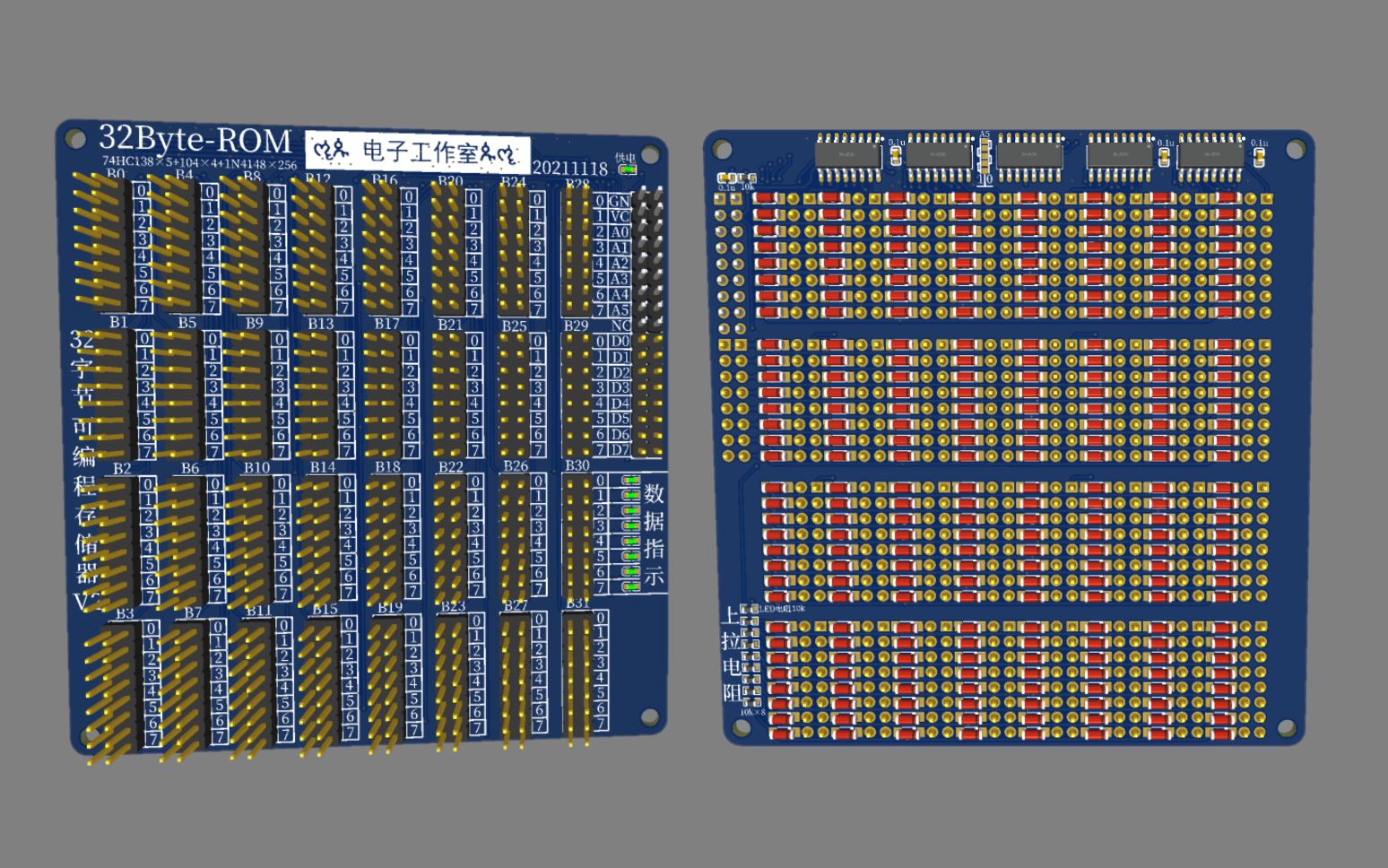
Task: Pick the B26 byte label
Action: [x=515, y=466]
